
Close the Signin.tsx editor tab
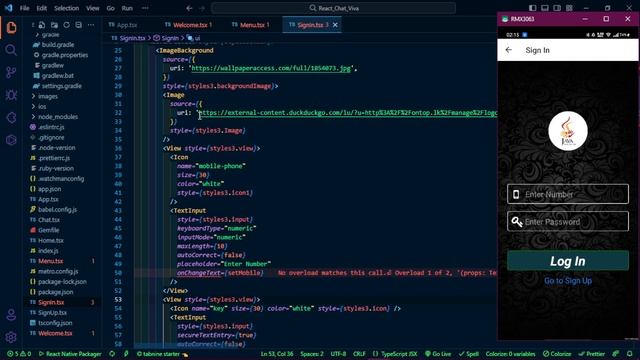click(335, 25)
